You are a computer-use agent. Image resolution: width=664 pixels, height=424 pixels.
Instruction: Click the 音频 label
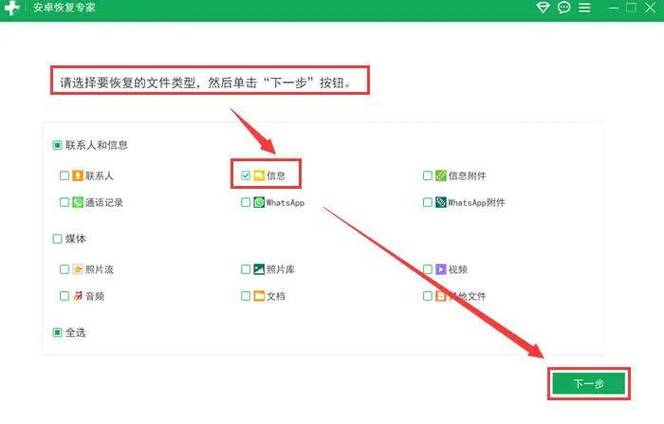[95, 296]
